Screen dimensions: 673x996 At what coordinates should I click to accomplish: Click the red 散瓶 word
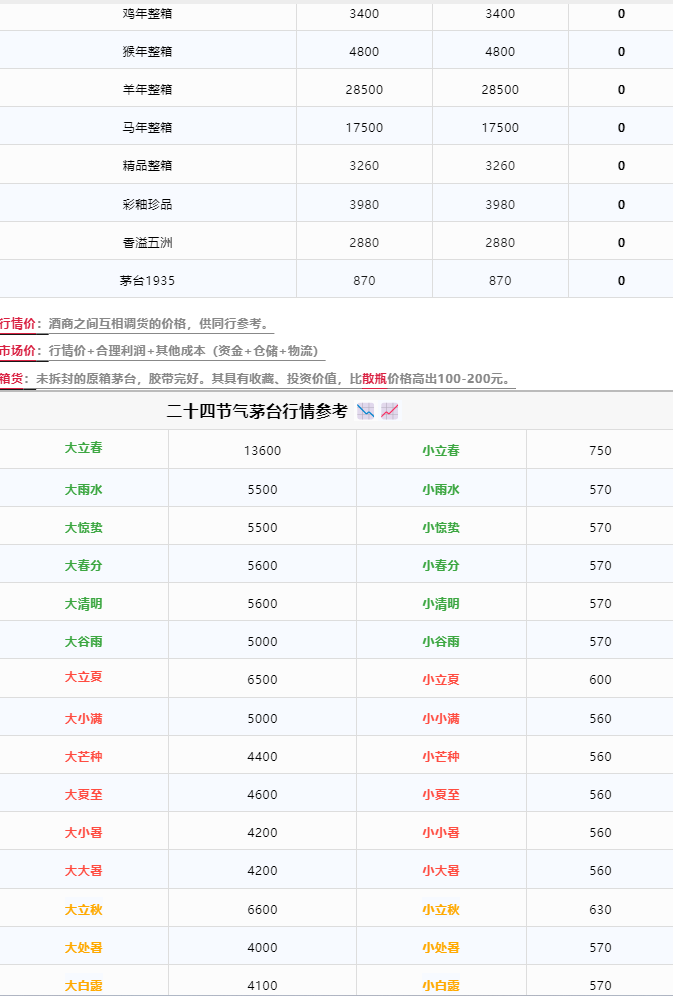(375, 379)
